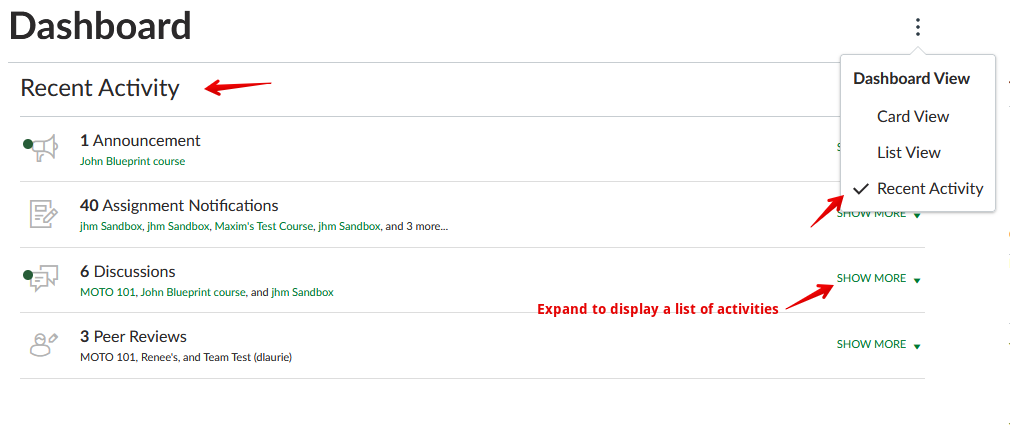Switch dashboard to List View
Image resolution: width=1010 pixels, height=435 pixels.
pyautogui.click(x=908, y=152)
